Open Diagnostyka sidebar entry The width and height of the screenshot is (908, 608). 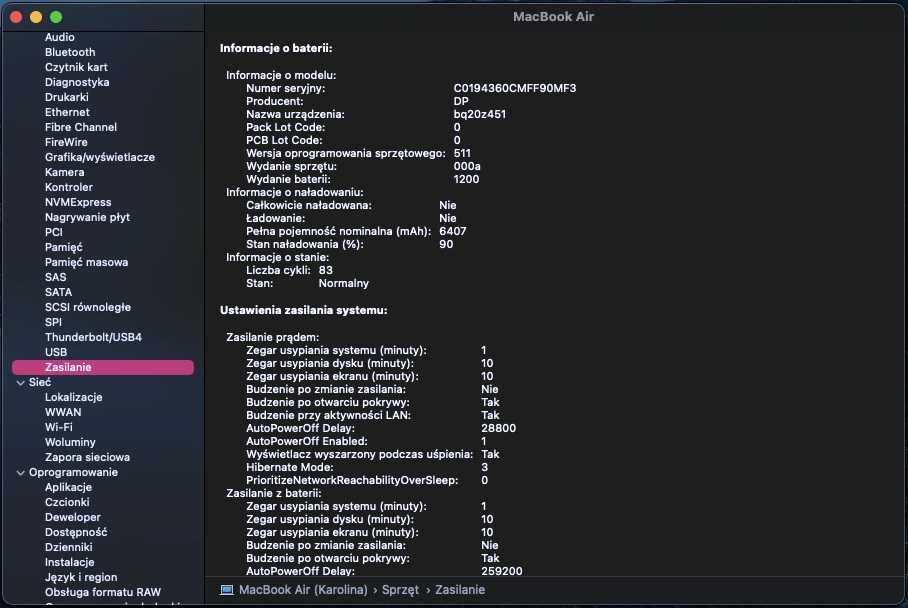77,82
